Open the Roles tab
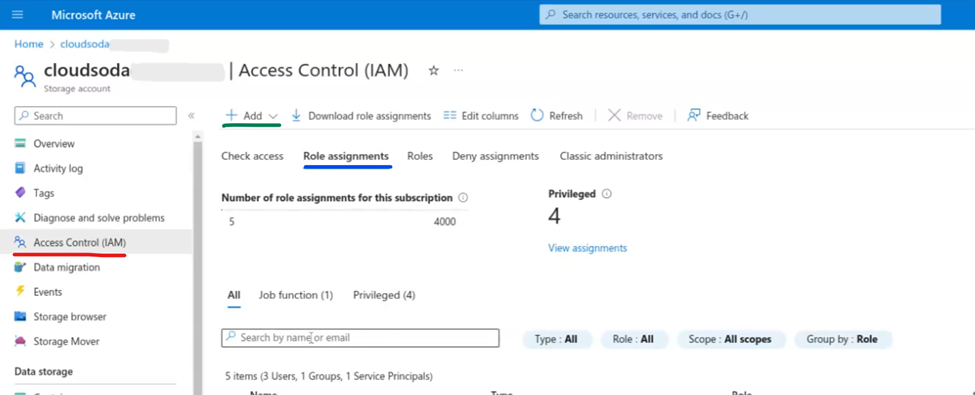The image size is (975, 395). (x=420, y=156)
